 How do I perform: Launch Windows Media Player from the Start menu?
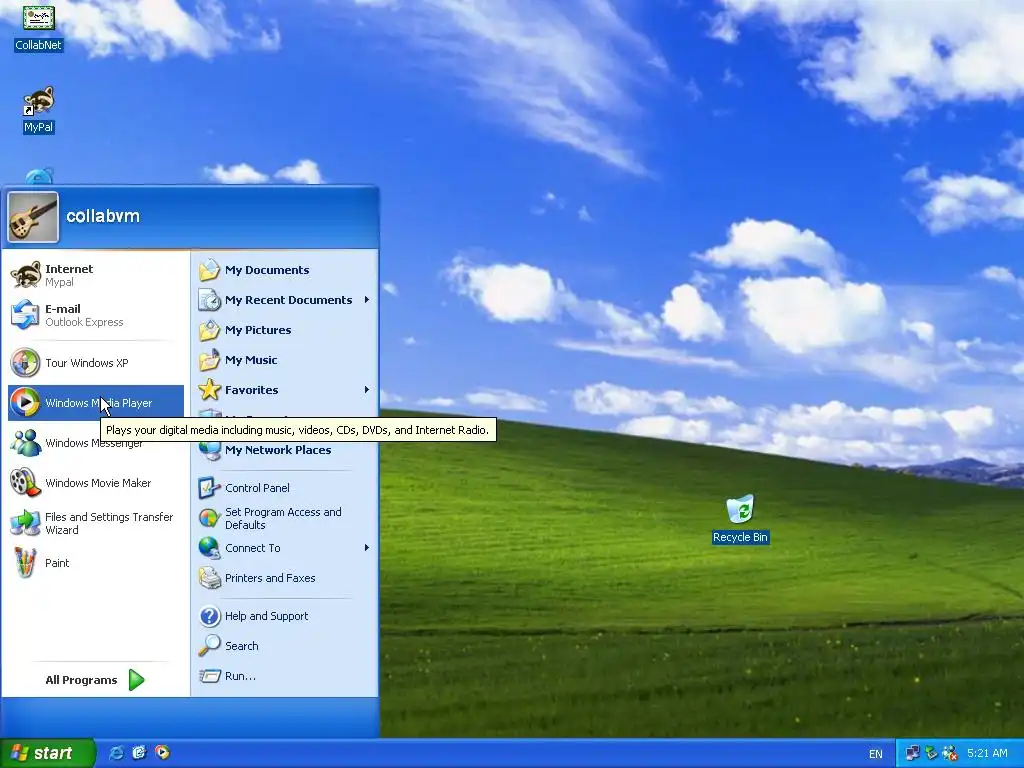pyautogui.click(x=95, y=403)
